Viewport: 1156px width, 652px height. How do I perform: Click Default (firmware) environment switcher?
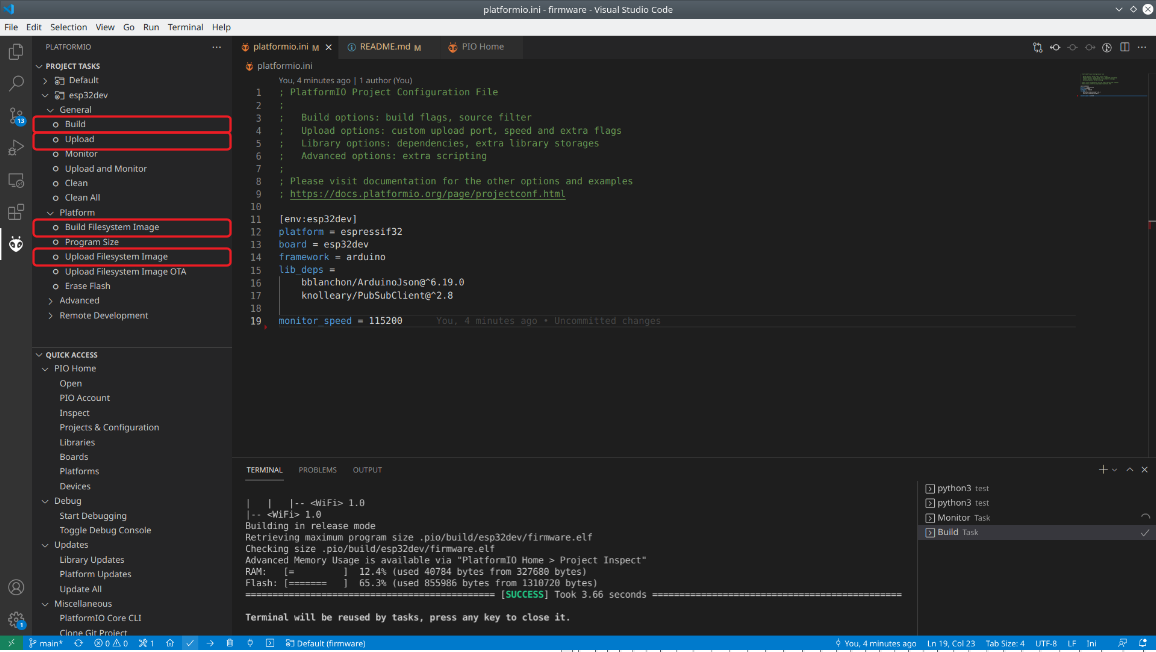[x=325, y=643]
